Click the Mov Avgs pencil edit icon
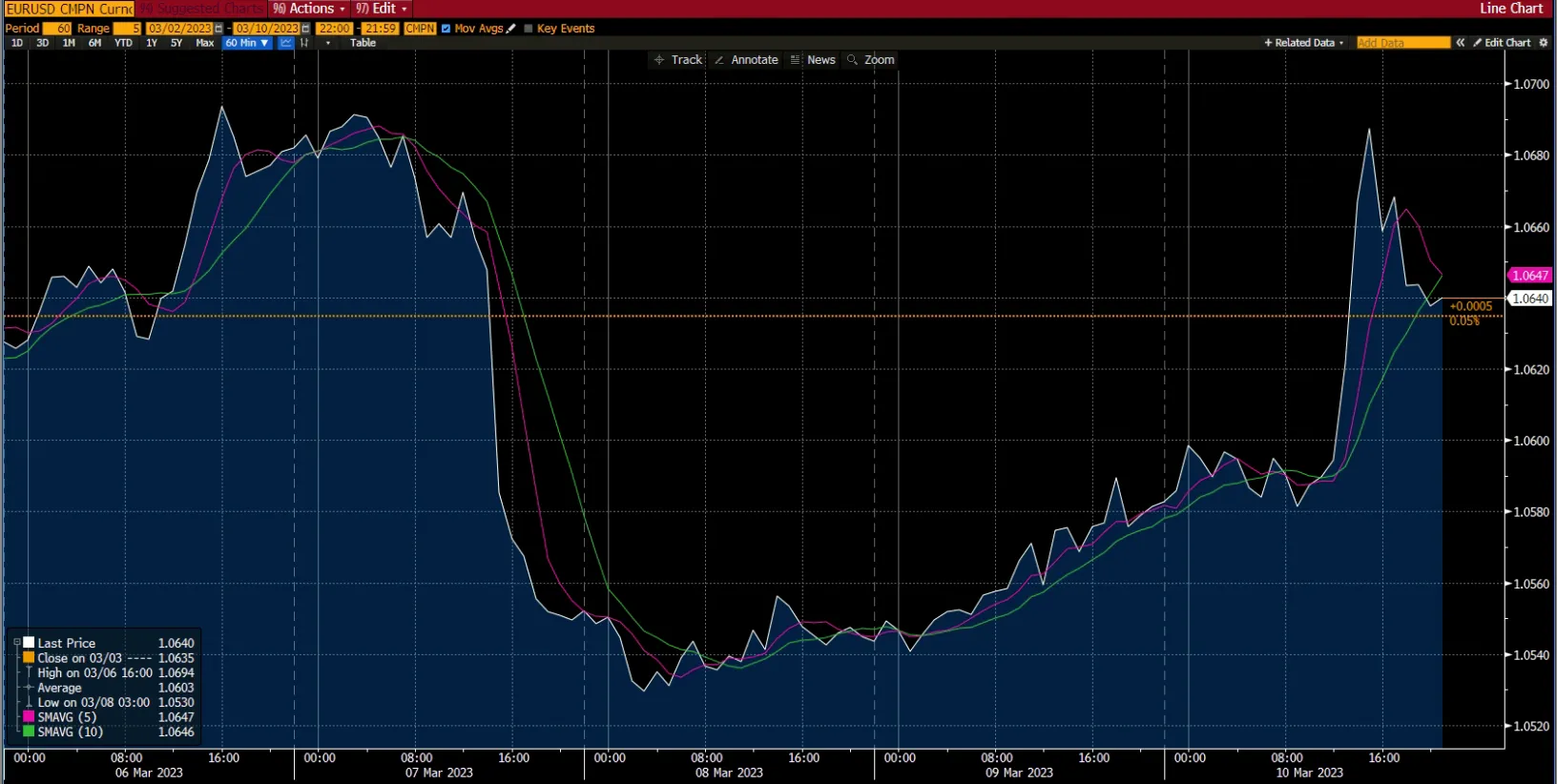Screen dimensions: 1557x784 point(511,29)
